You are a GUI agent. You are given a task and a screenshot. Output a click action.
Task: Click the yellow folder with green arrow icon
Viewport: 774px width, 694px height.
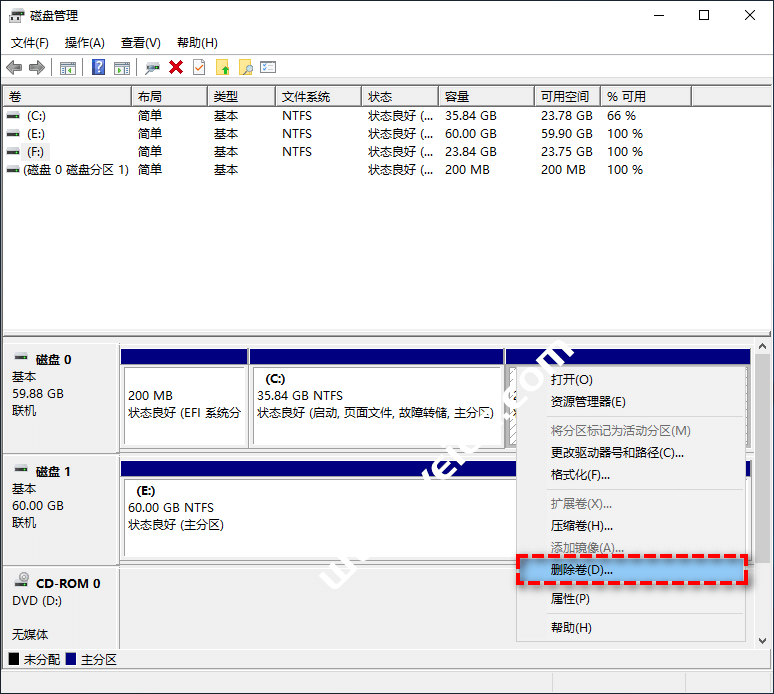coord(222,67)
